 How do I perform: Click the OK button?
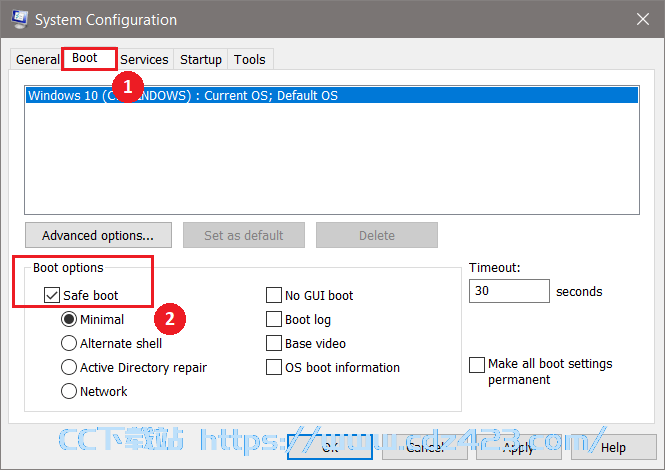[330, 447]
